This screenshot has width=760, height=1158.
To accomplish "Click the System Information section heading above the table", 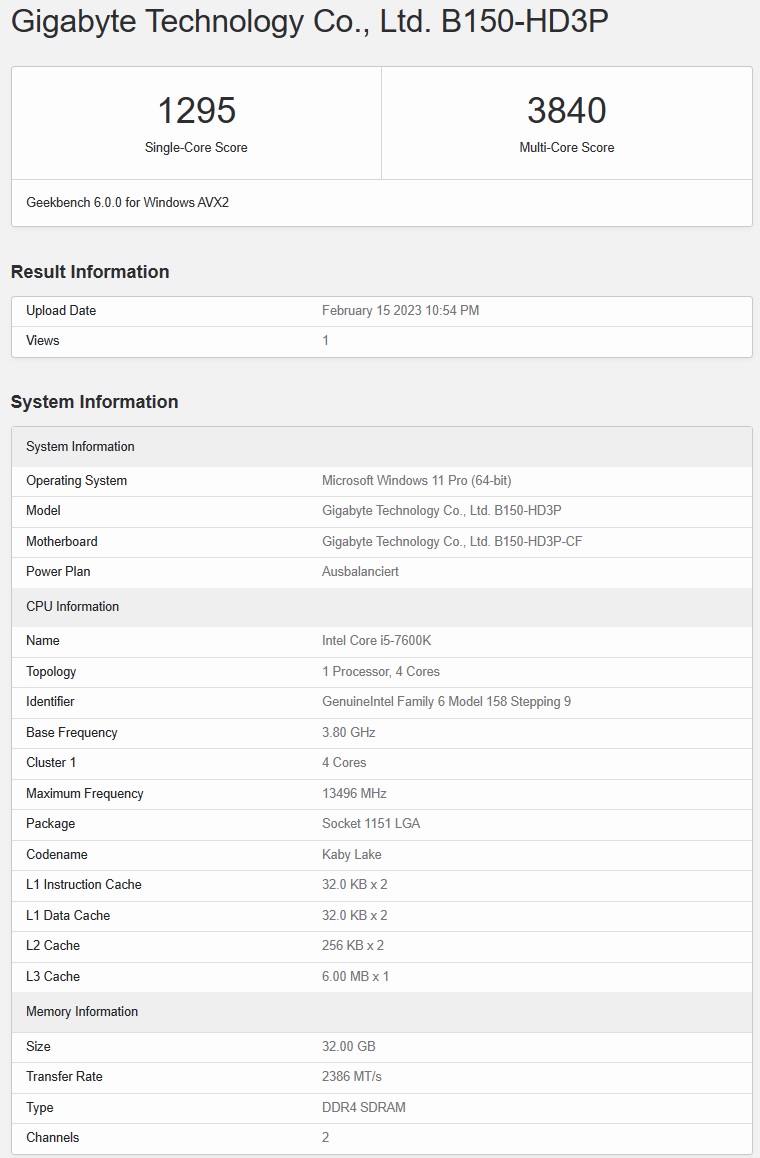I will tap(95, 402).
